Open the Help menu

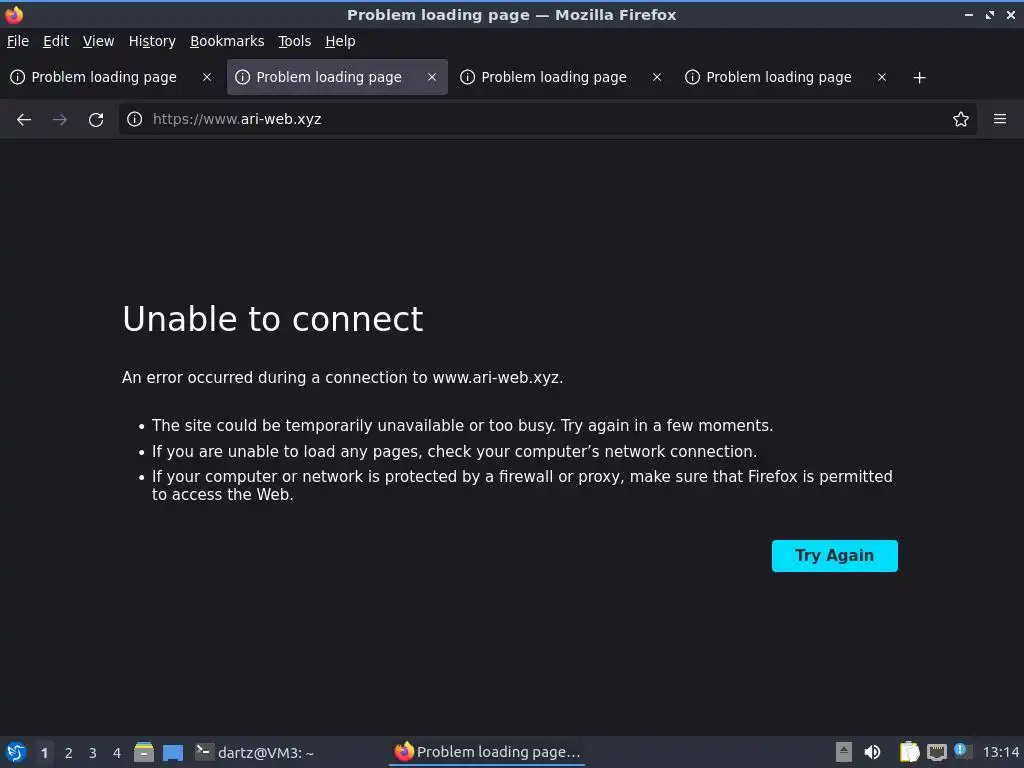[x=340, y=41]
